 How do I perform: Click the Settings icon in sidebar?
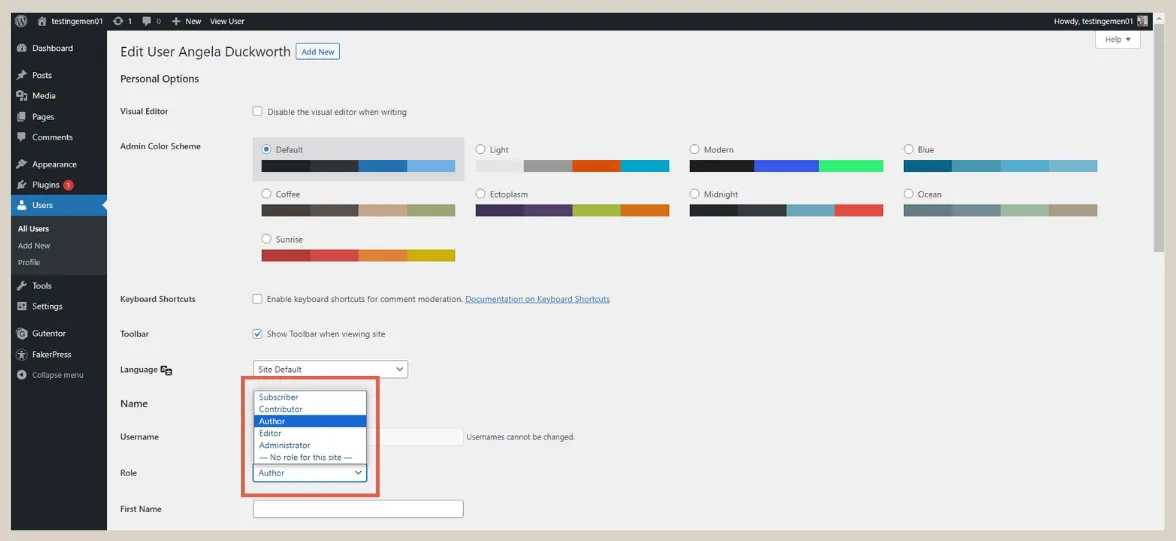click(22, 306)
